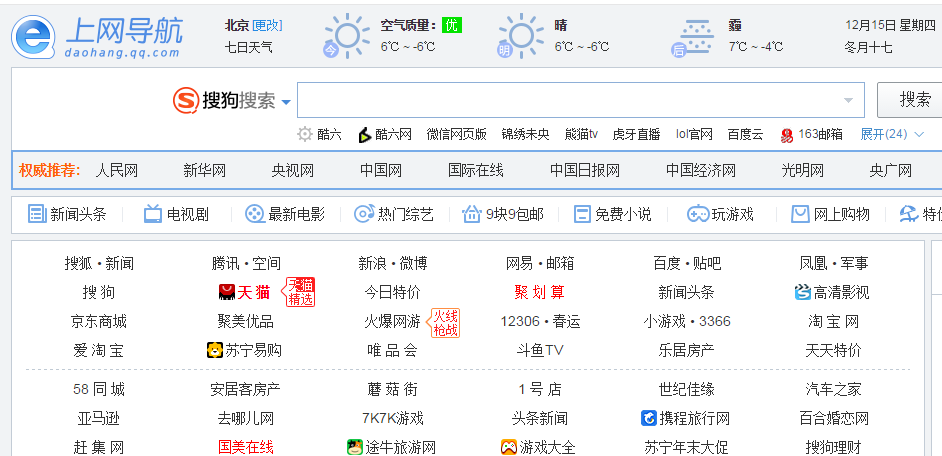The image size is (942, 456).
Task: Open the 腾讯·空间 site link
Action: click(x=246, y=263)
